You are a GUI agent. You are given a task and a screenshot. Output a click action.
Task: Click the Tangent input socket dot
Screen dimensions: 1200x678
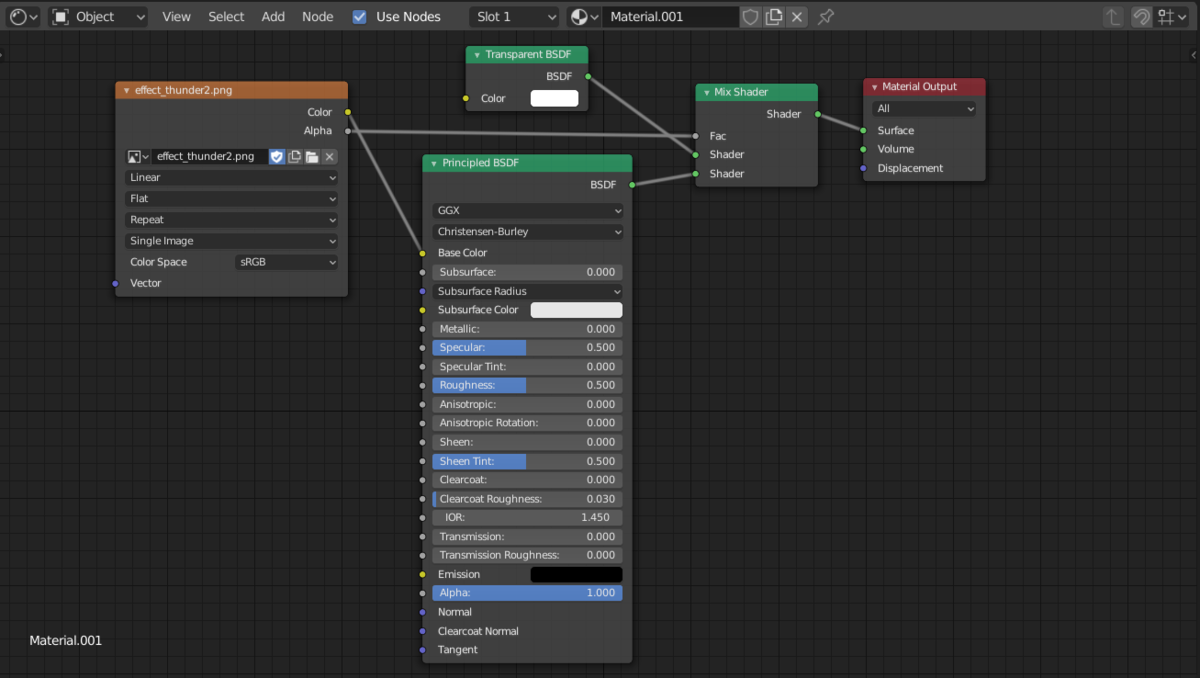tap(423, 650)
